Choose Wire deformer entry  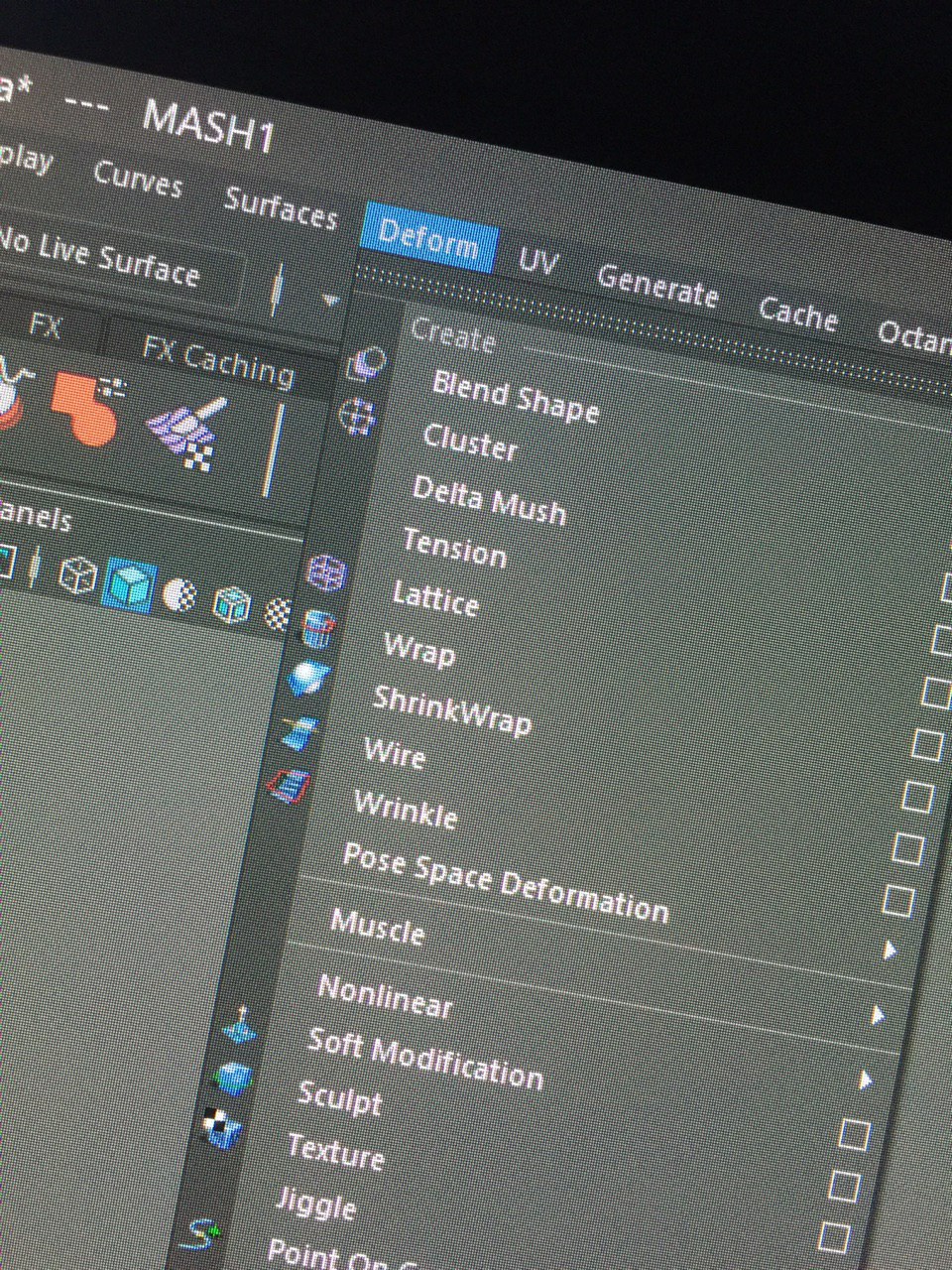point(395,752)
